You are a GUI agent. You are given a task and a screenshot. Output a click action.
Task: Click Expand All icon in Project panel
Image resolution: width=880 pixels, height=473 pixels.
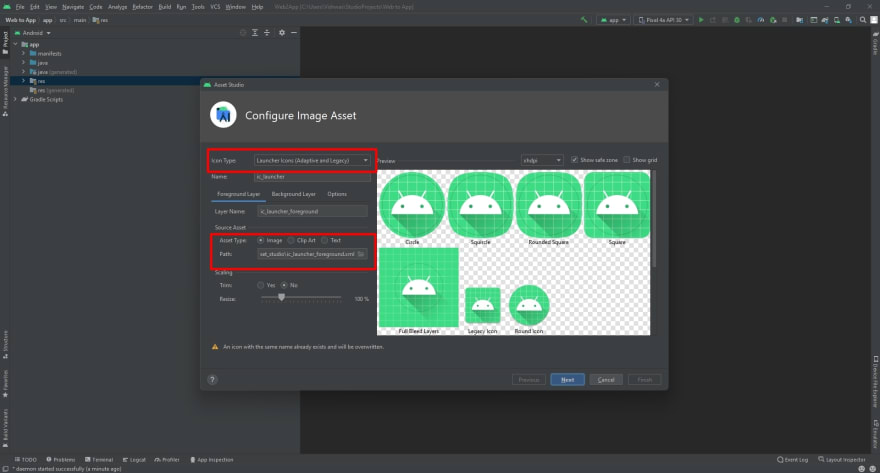pos(255,33)
